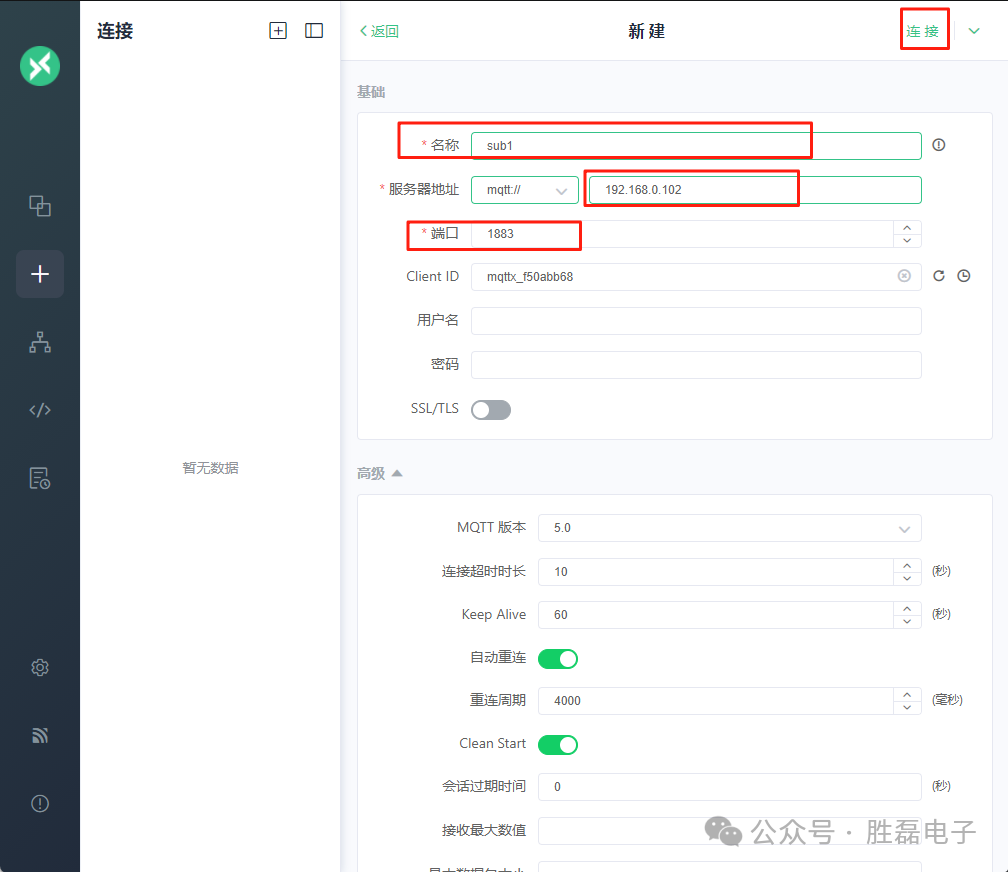Turn off the 自动重连 switch
The height and width of the screenshot is (872, 1008).
click(x=558, y=659)
